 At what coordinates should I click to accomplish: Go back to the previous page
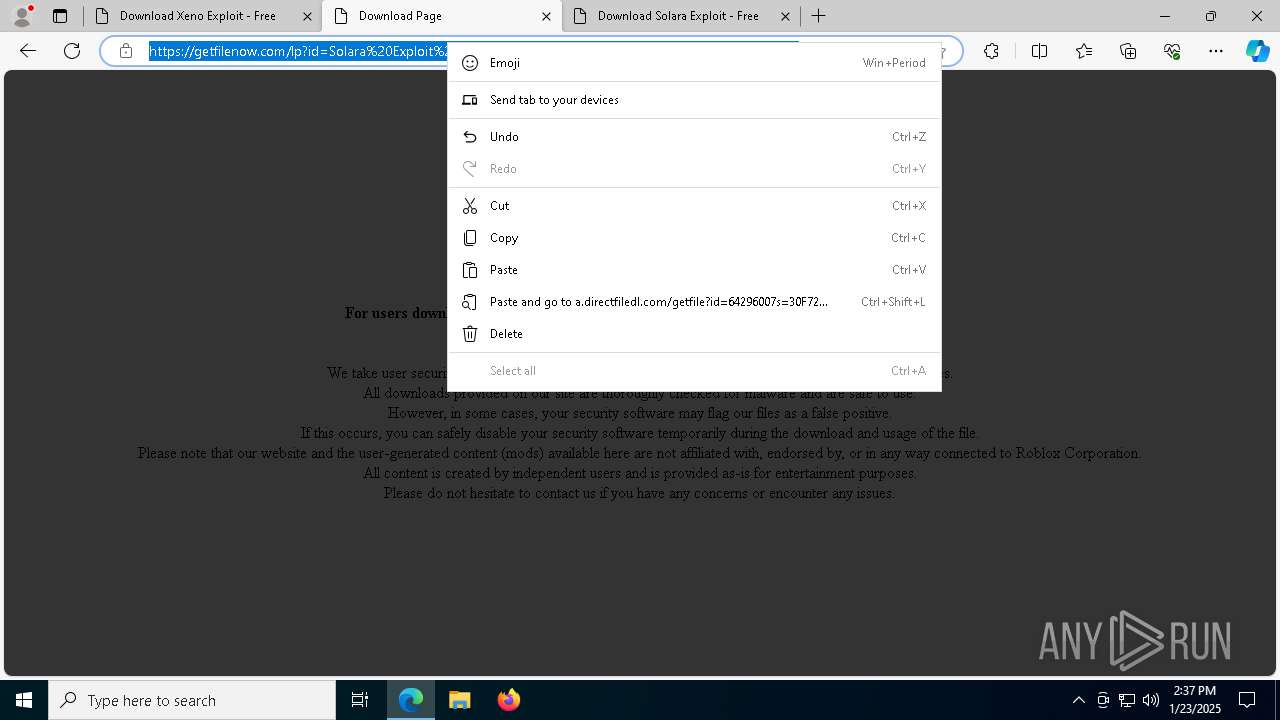click(x=28, y=51)
